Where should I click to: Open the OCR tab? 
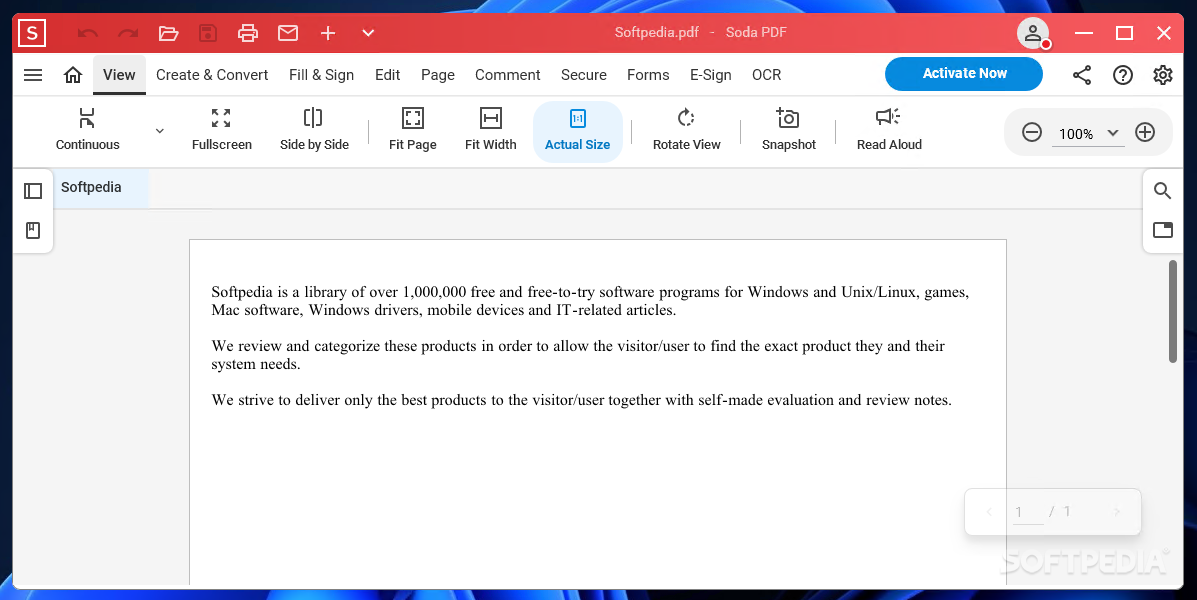tap(766, 75)
